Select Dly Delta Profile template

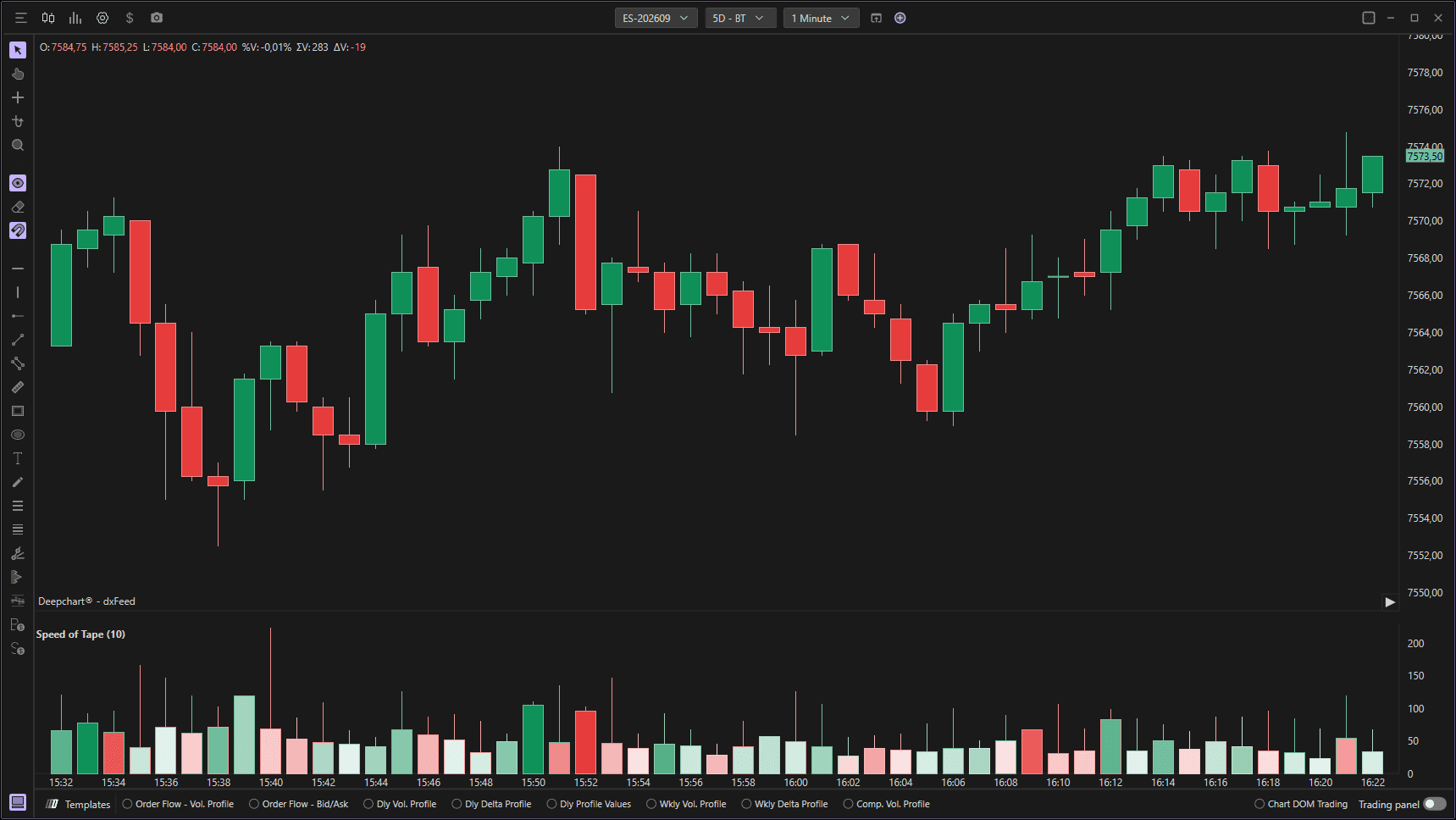(491, 804)
